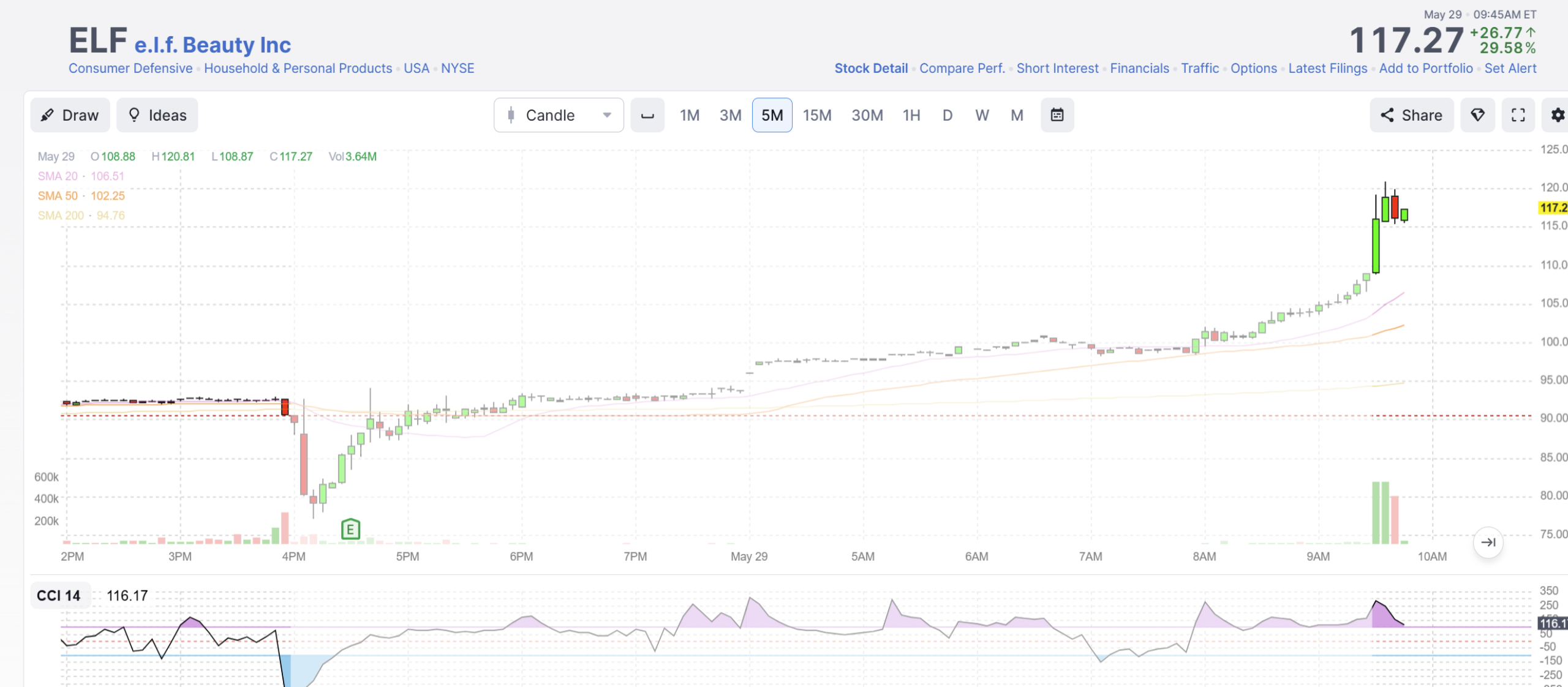Open the Short Interest tab
1568x687 pixels.
[1058, 69]
